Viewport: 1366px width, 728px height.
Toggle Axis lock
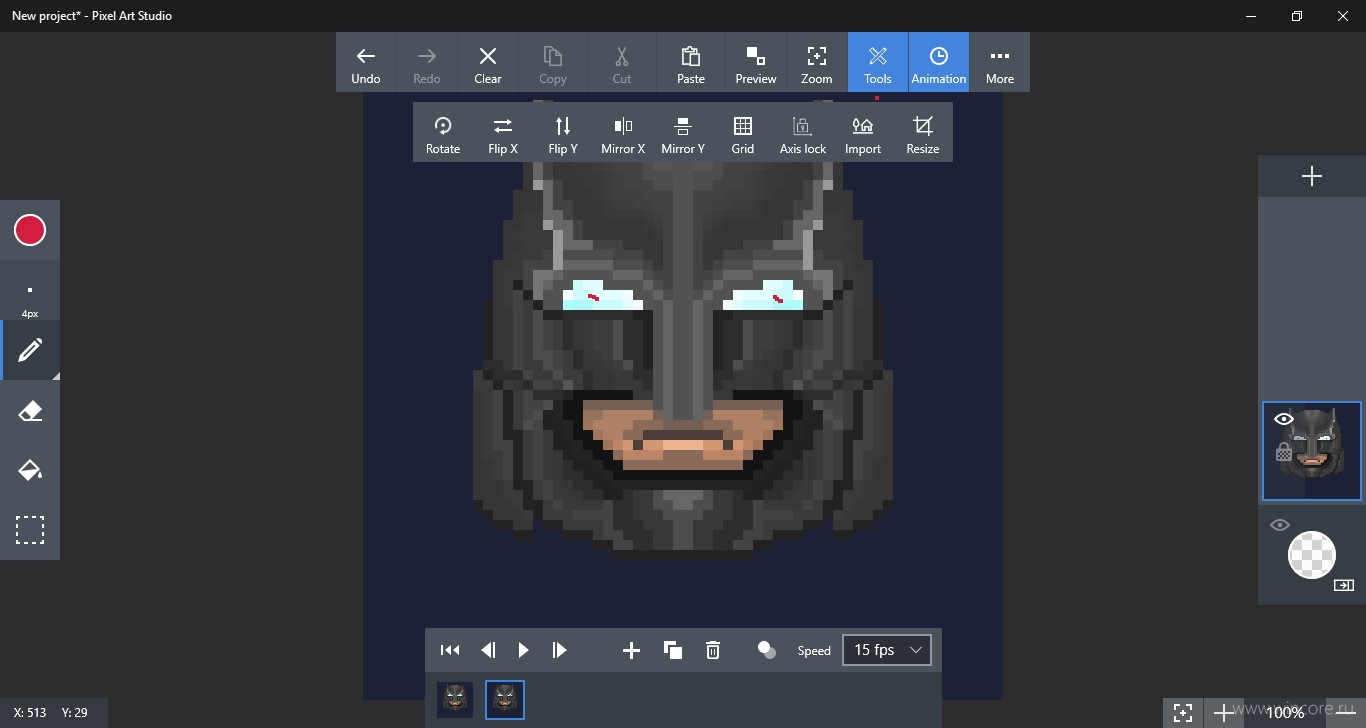pyautogui.click(x=803, y=132)
